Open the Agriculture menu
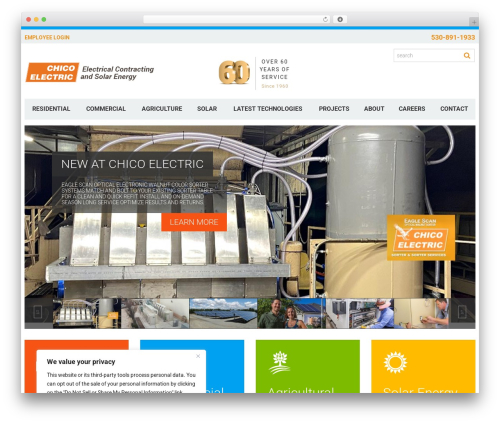This screenshot has height=423, width=500. click(162, 109)
